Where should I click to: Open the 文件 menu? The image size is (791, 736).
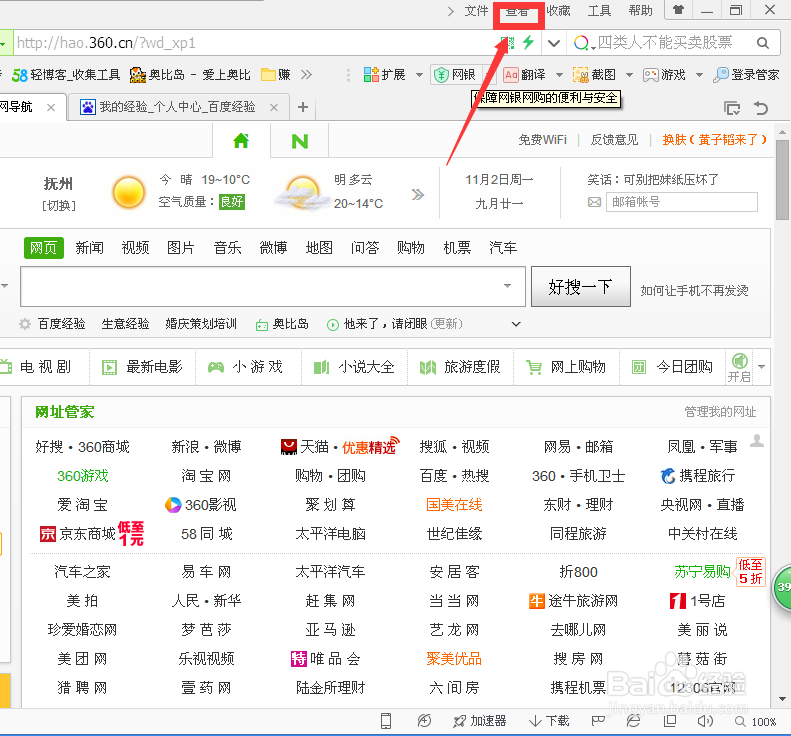pos(476,10)
